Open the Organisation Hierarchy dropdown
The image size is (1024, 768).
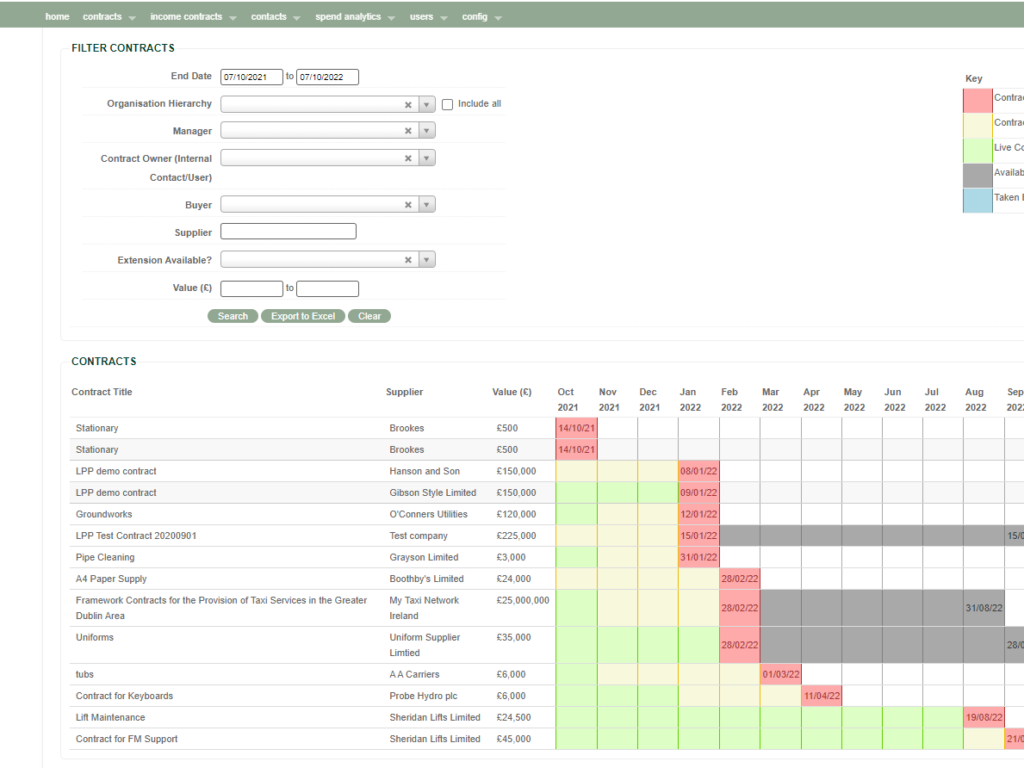tap(427, 103)
